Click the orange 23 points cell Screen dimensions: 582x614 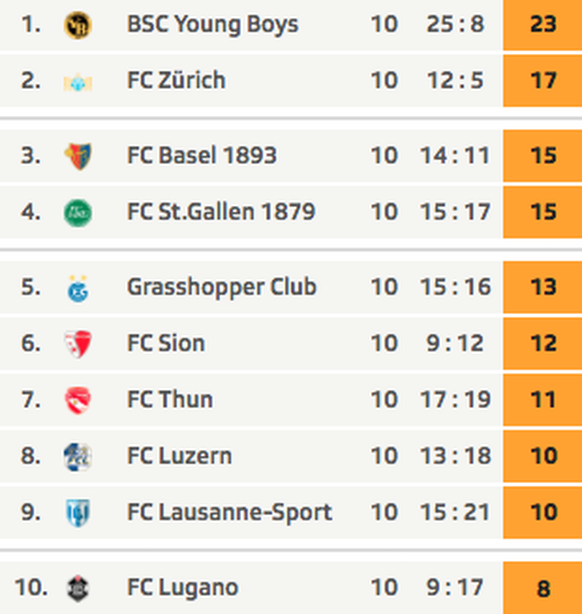pos(542,24)
